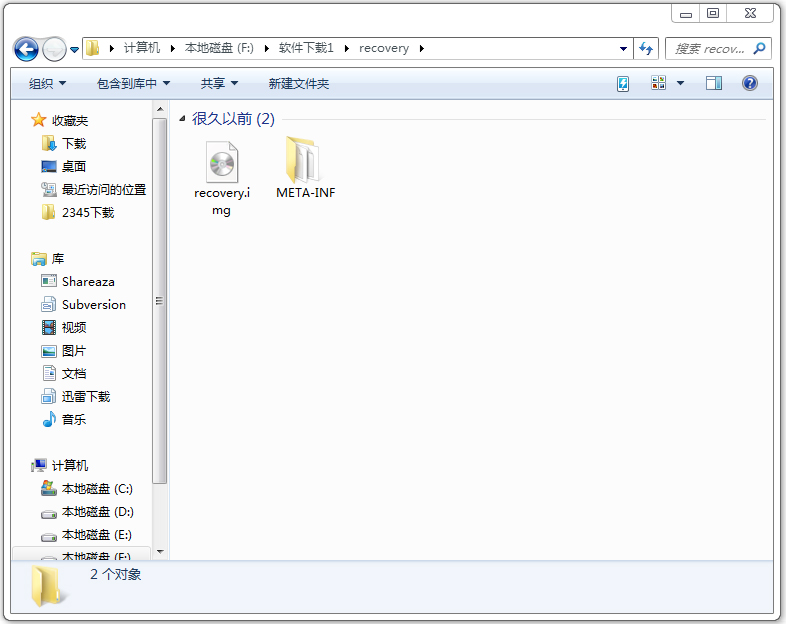The width and height of the screenshot is (786, 624).
Task: Select the recovery.img file
Action: (x=222, y=178)
